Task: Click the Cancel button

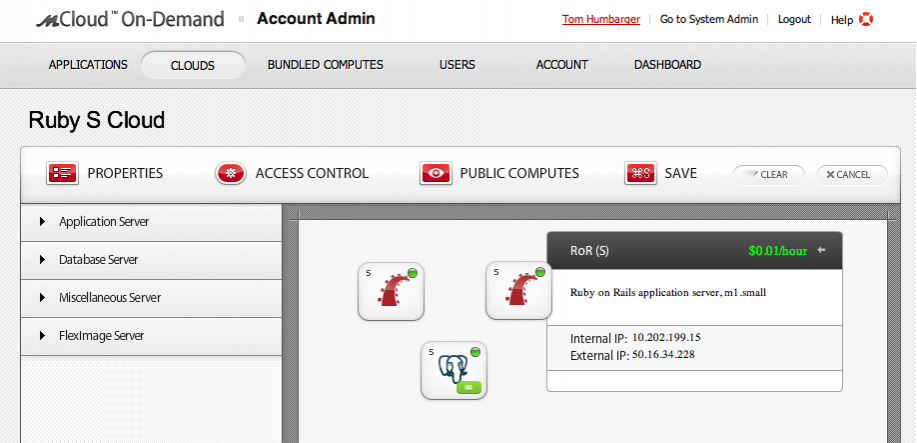Action: pyautogui.click(x=852, y=174)
